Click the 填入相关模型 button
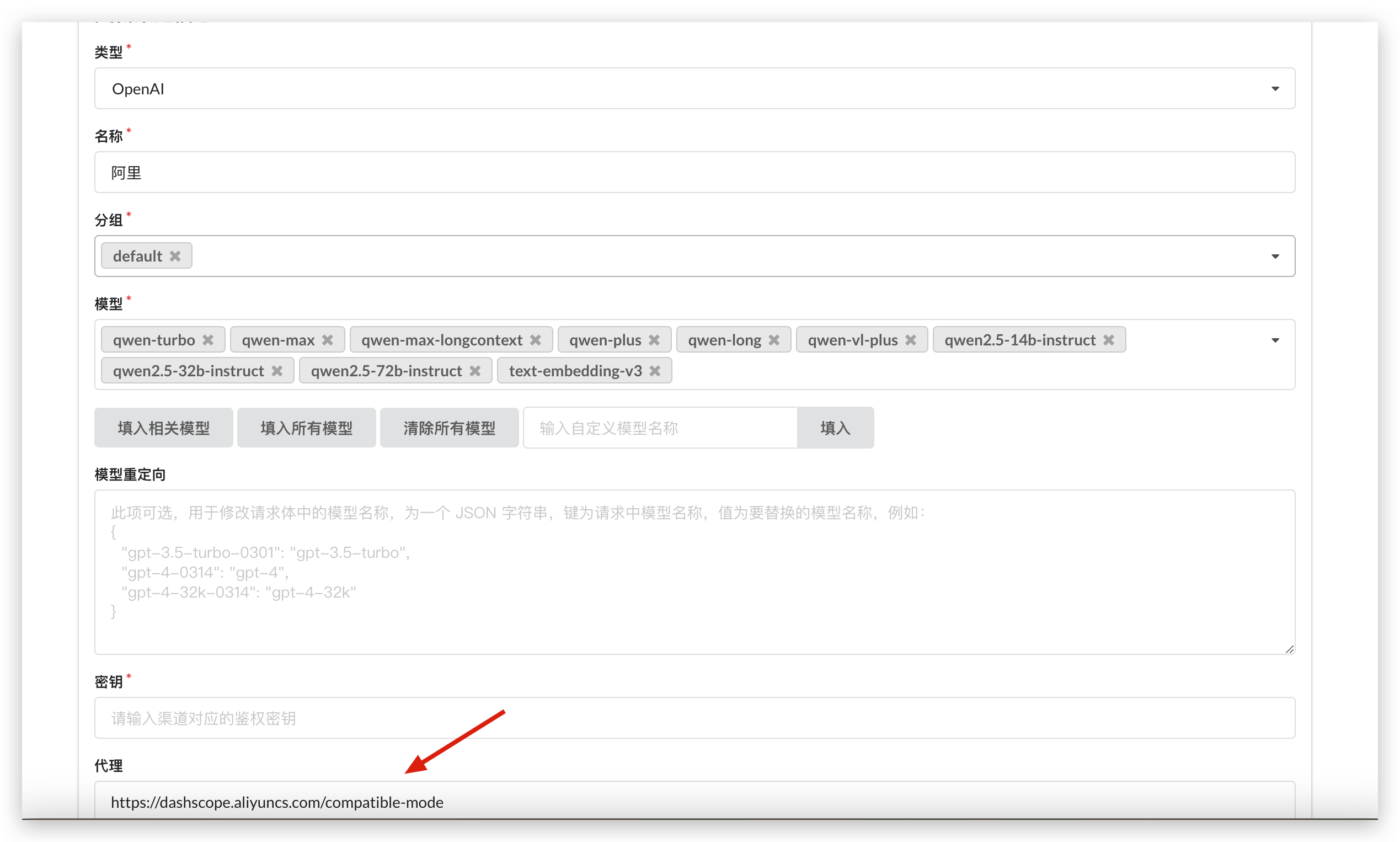The width and height of the screenshot is (1400, 842). click(163, 428)
